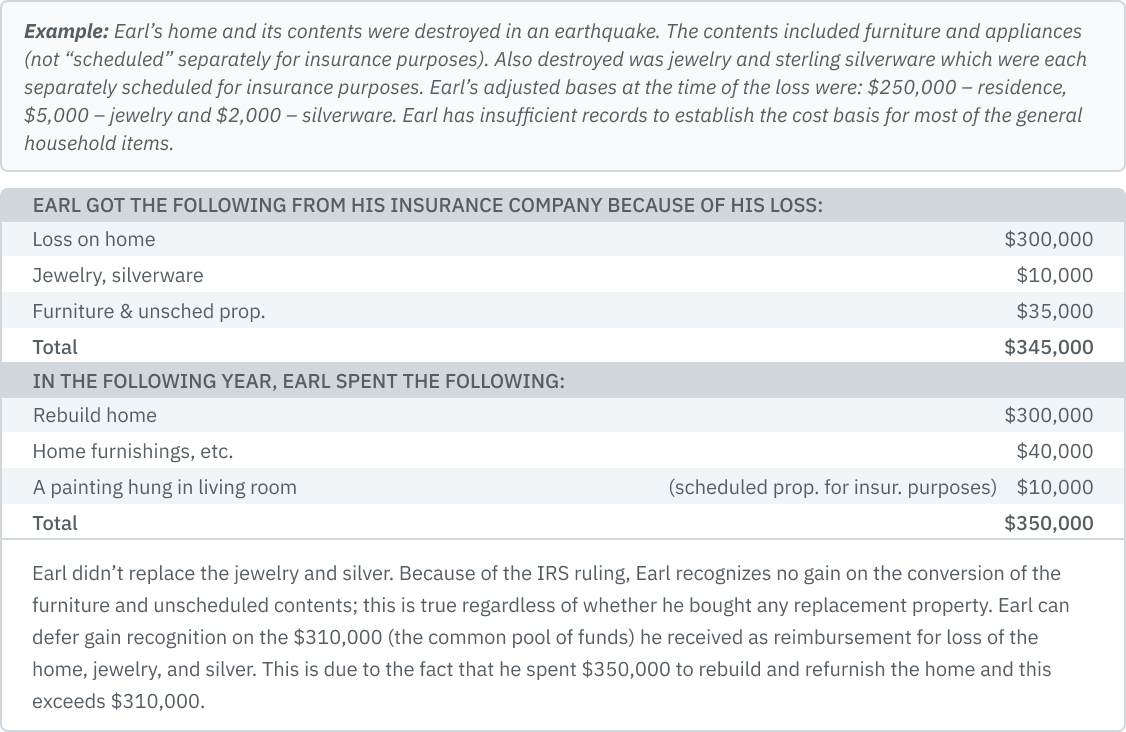Image resolution: width=1126 pixels, height=732 pixels.
Task: Select the $35,000 furniture amount
Action: click(1054, 311)
